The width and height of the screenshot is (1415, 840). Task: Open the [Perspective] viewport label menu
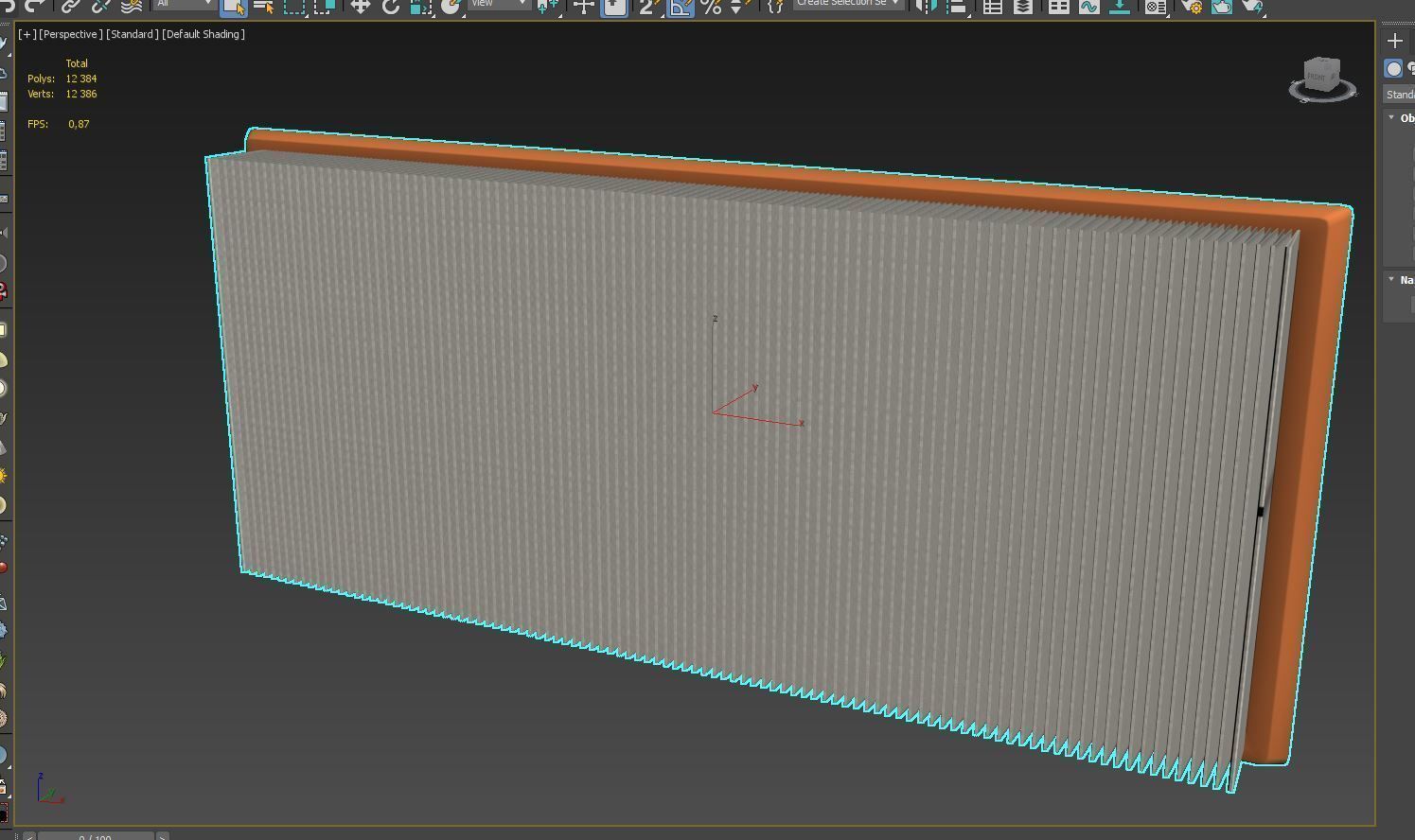70,34
